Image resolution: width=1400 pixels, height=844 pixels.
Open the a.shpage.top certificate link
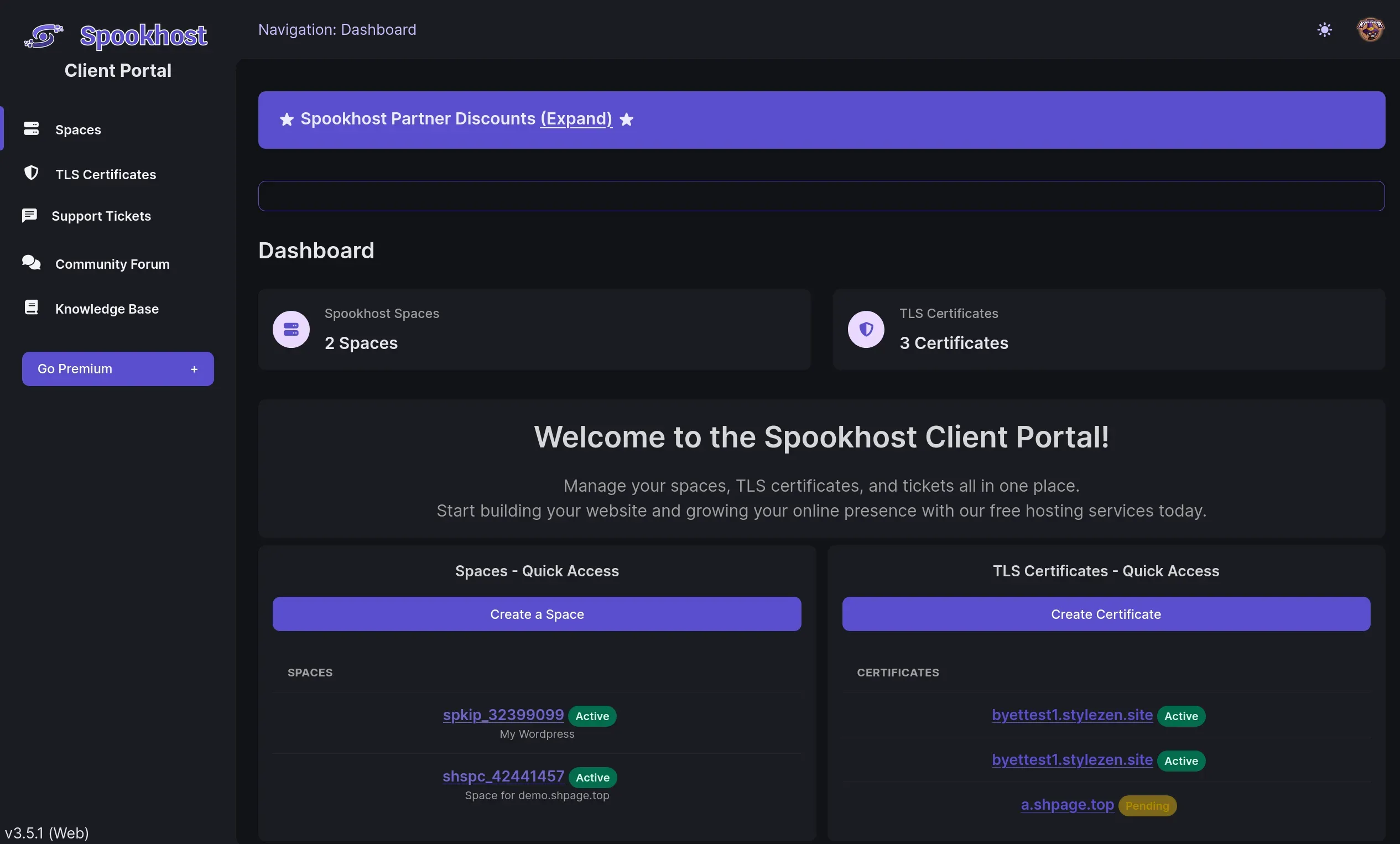click(x=1067, y=804)
